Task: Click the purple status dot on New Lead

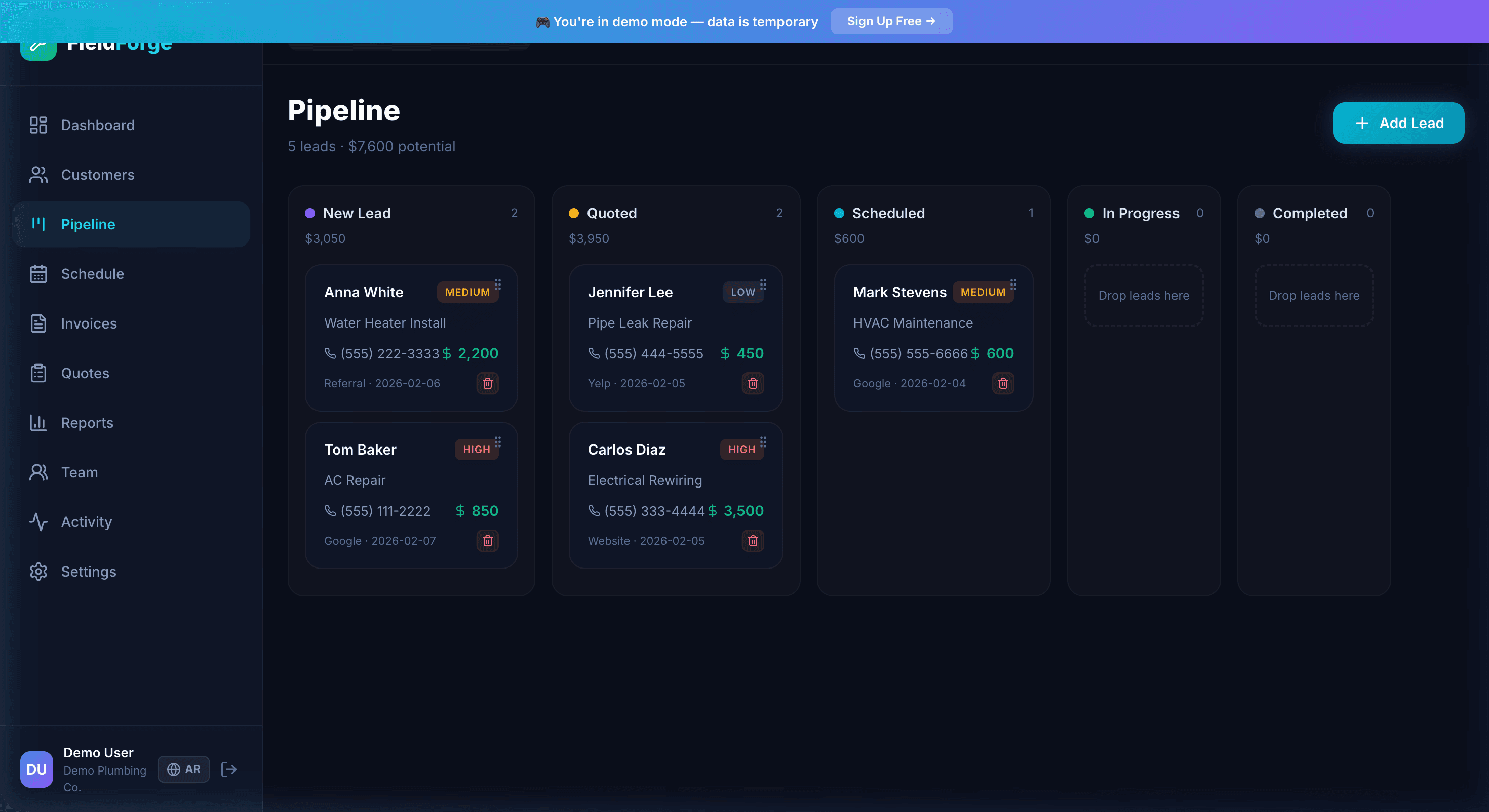Action: tap(310, 213)
